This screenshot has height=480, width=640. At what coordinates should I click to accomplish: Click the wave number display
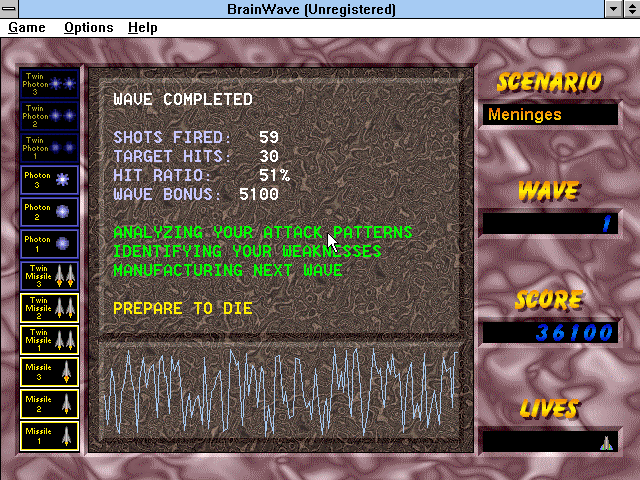[x=550, y=223]
